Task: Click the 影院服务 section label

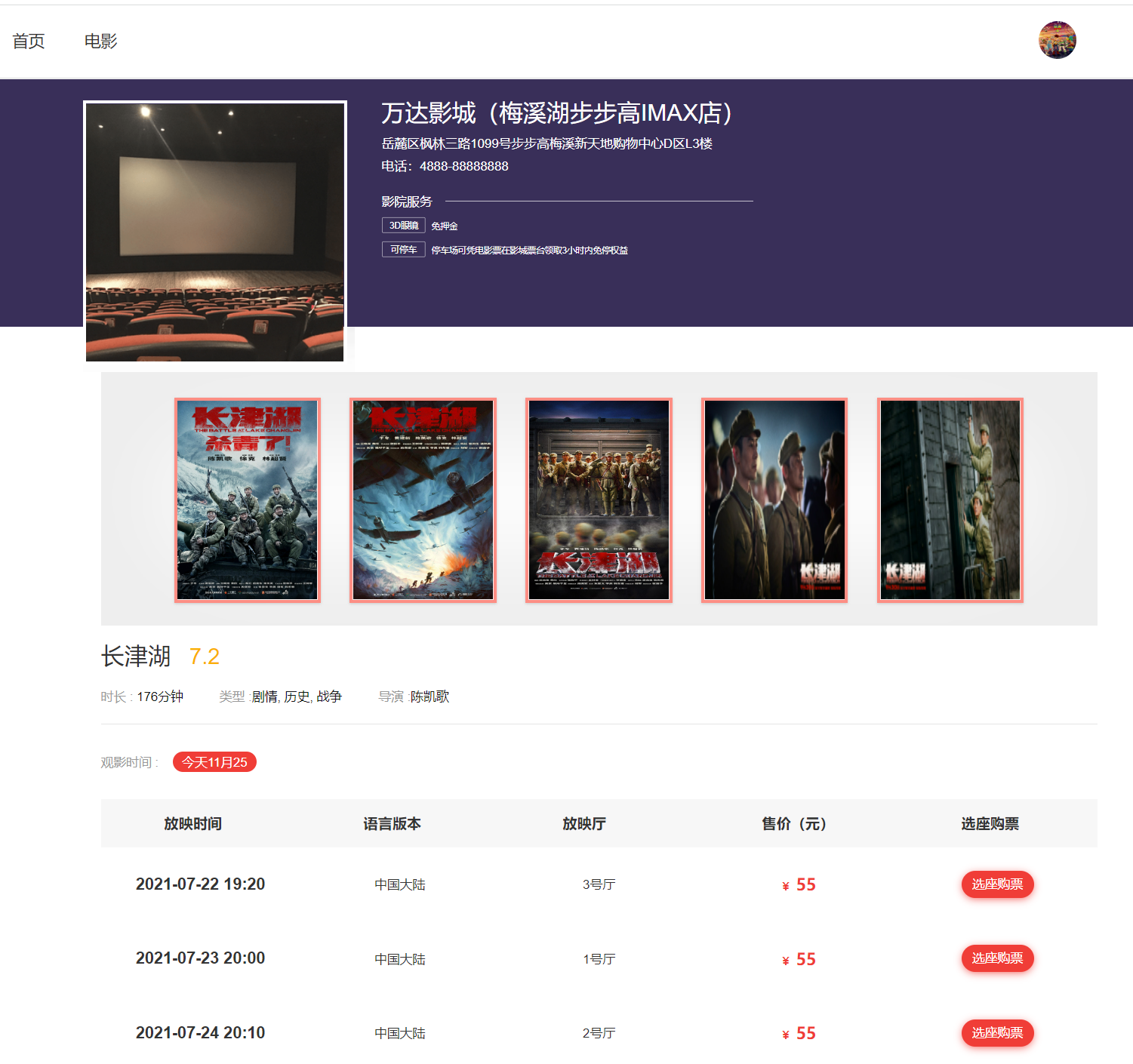Action: tap(407, 201)
